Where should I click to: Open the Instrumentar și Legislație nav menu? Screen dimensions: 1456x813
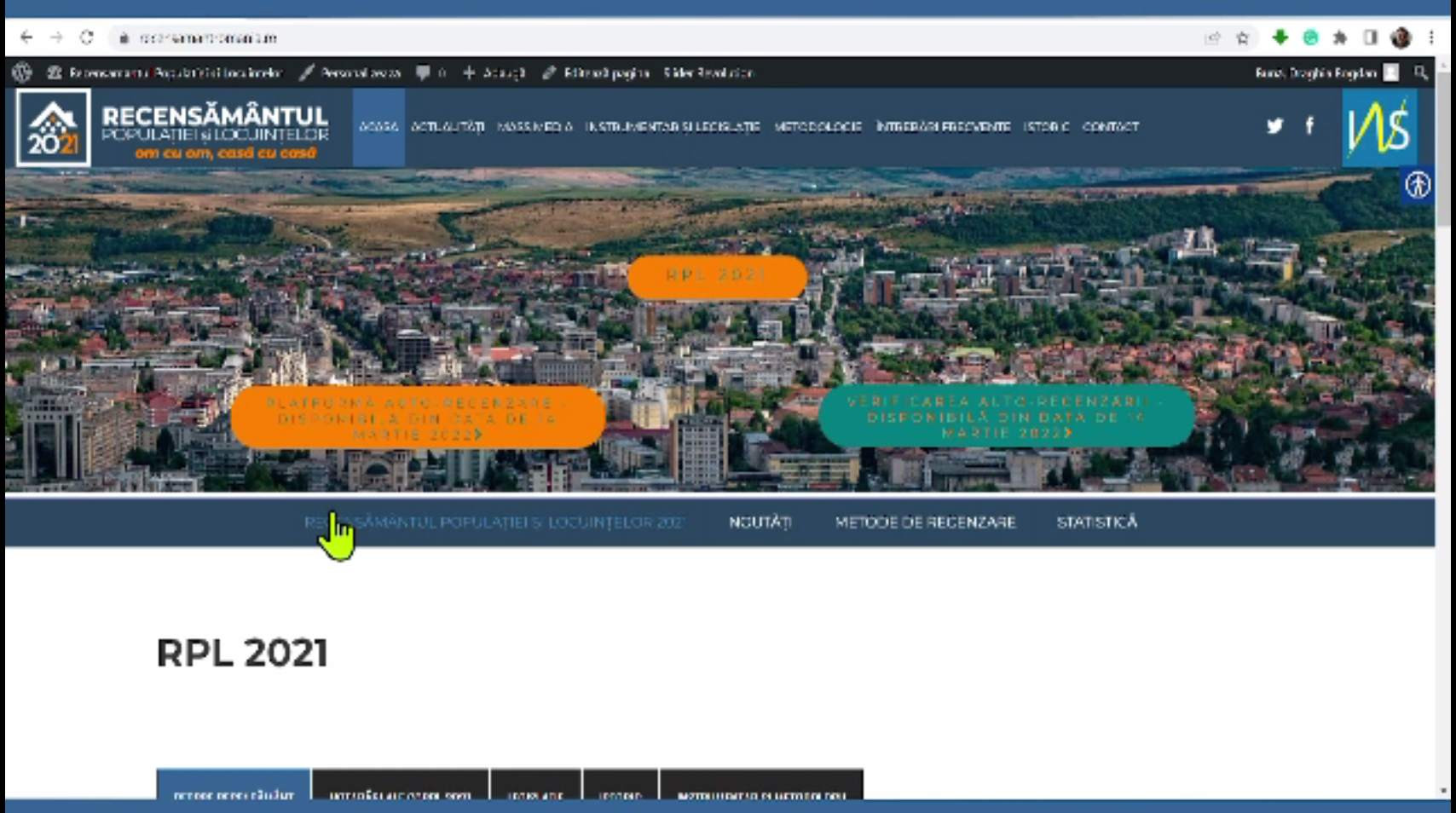(x=672, y=127)
